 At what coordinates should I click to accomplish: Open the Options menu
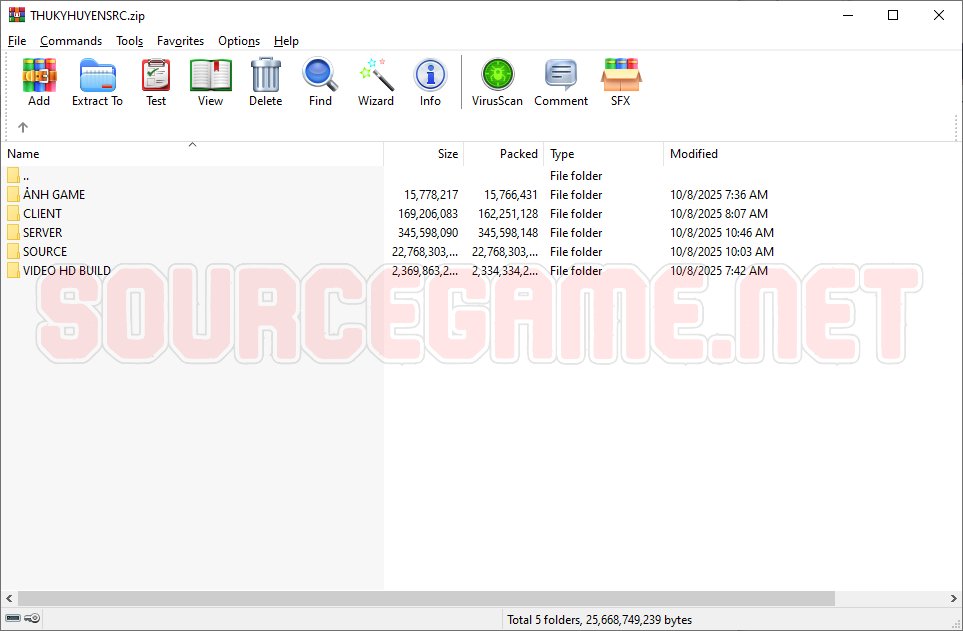[239, 41]
